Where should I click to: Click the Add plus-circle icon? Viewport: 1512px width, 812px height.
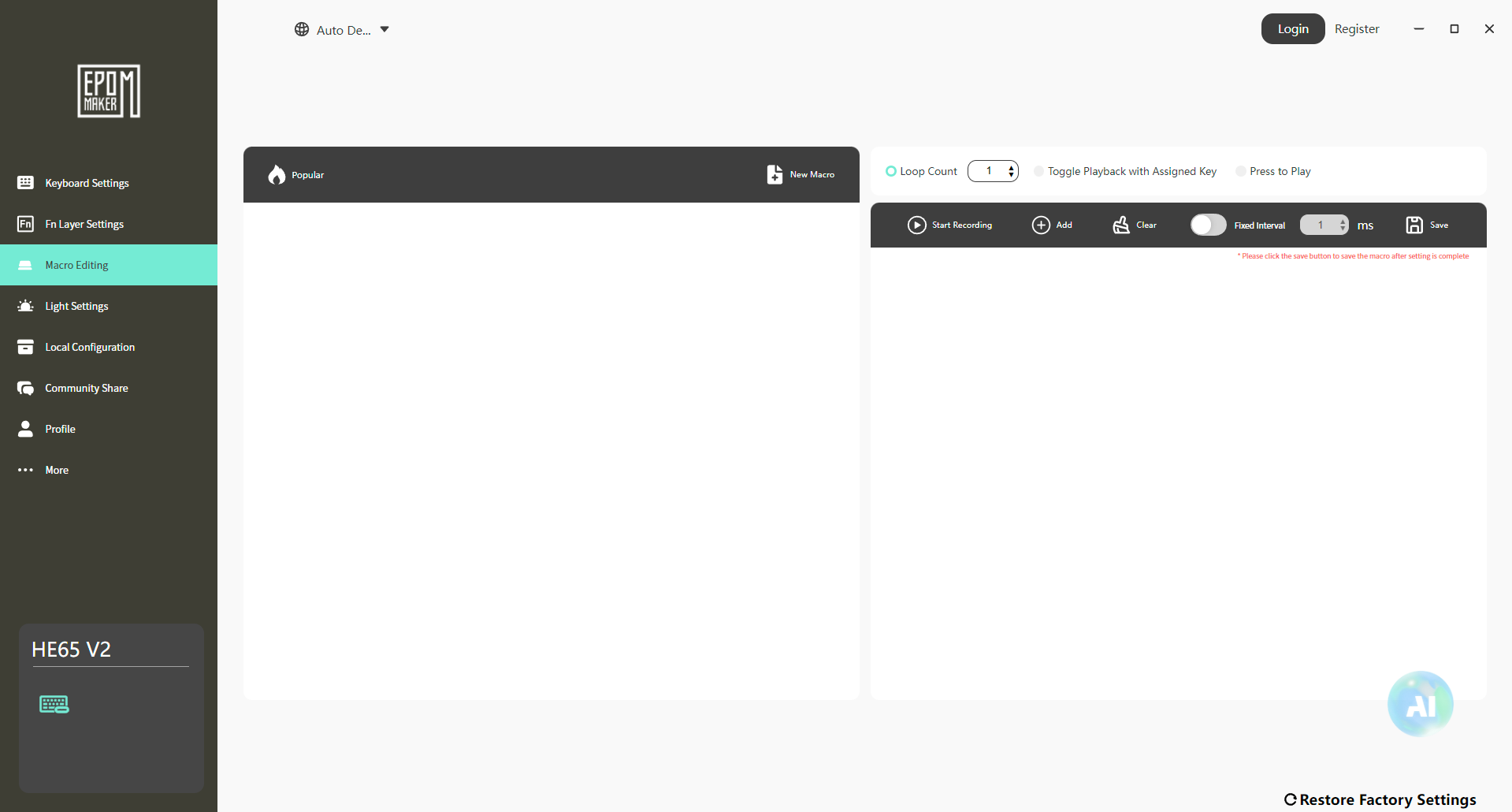click(1041, 225)
